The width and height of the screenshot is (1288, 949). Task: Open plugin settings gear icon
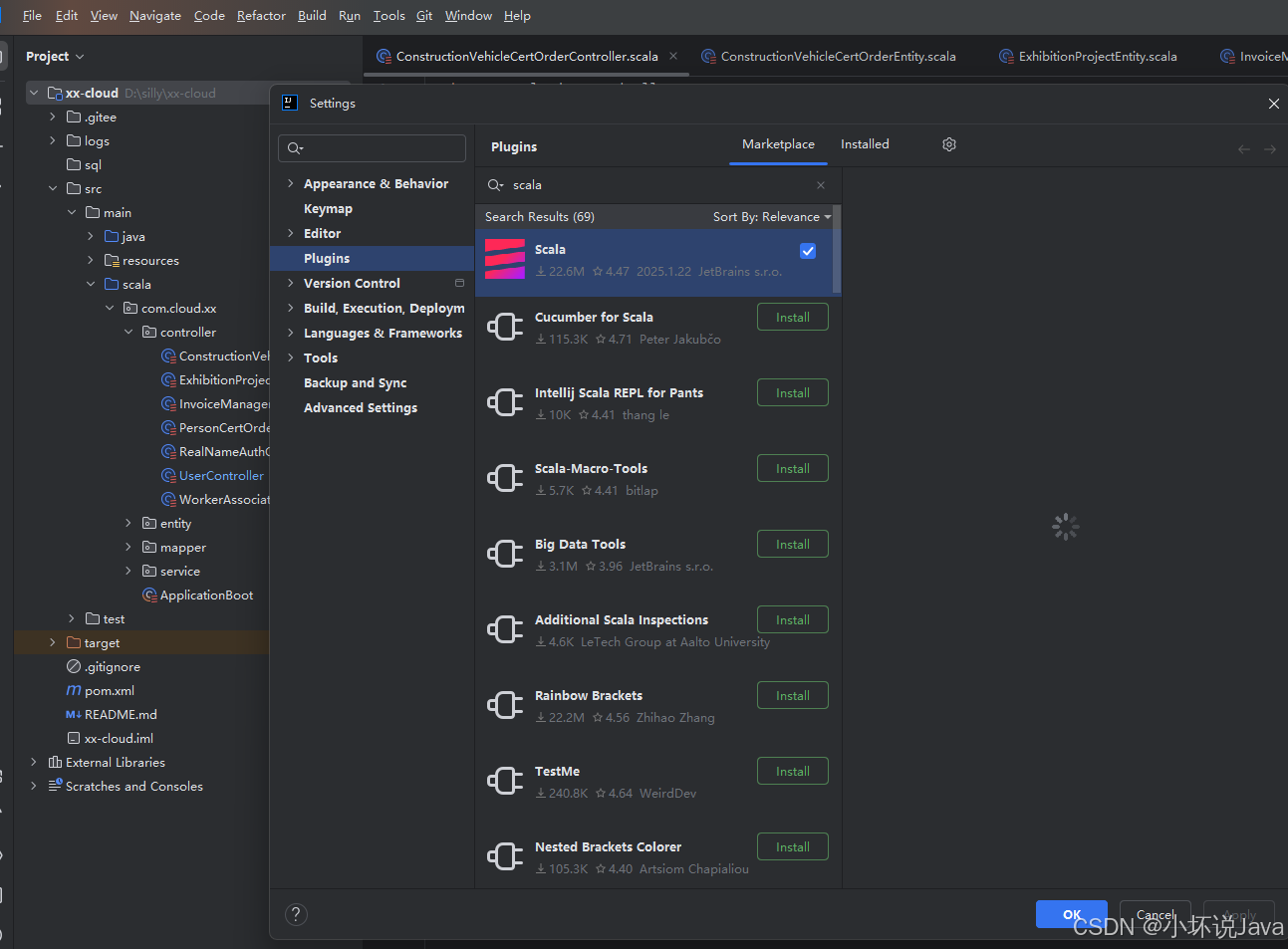click(x=949, y=144)
